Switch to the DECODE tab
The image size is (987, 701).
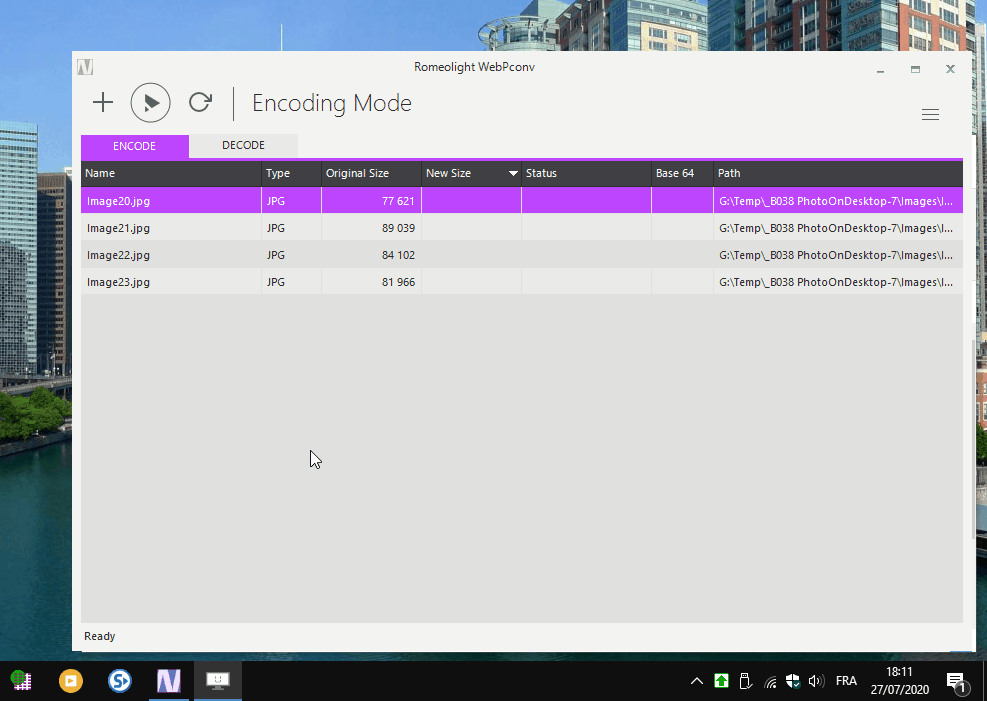click(x=243, y=145)
